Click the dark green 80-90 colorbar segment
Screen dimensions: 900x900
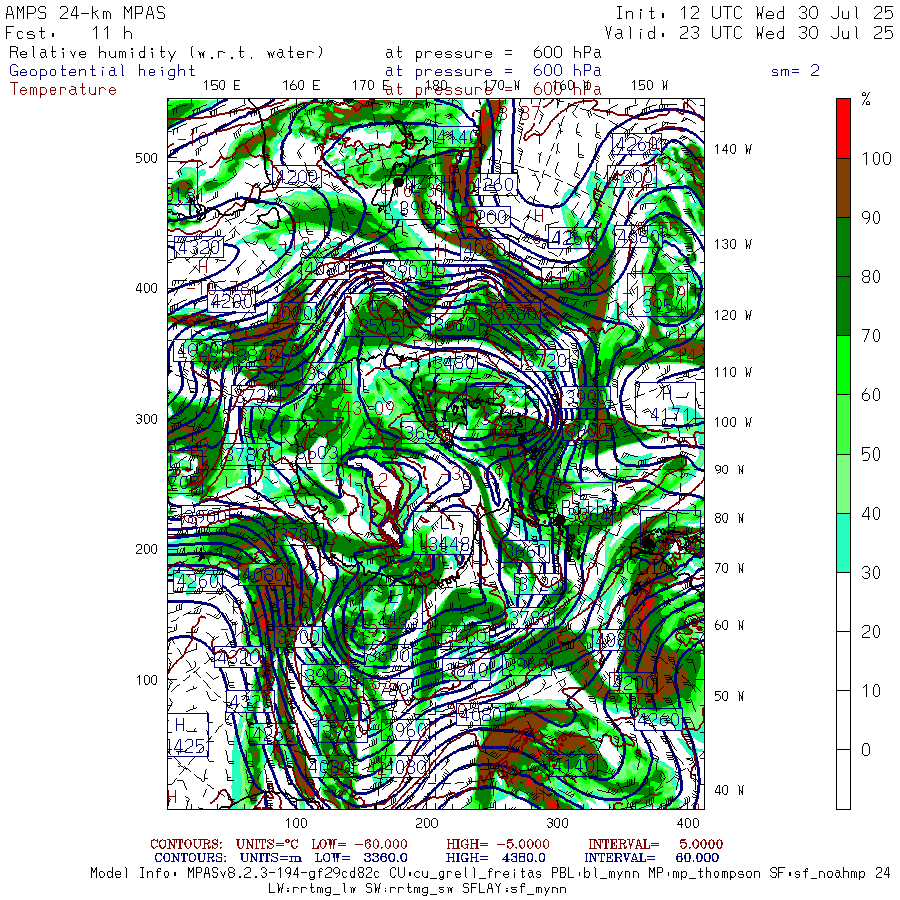[843, 247]
